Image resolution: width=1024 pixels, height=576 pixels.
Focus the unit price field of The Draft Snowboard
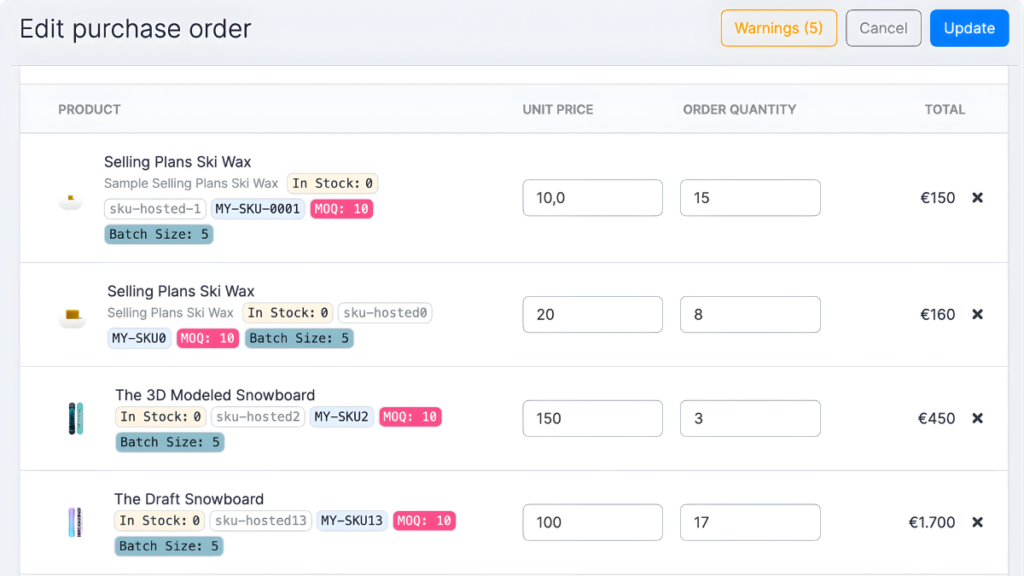click(592, 522)
